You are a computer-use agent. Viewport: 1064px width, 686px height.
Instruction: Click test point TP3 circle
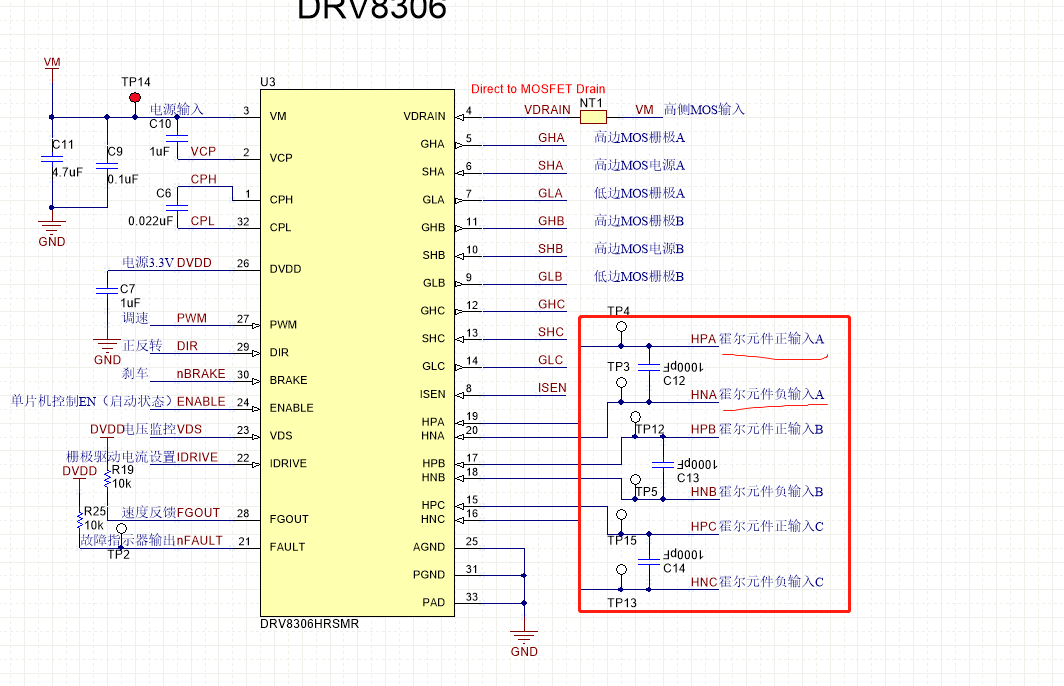tap(621, 383)
